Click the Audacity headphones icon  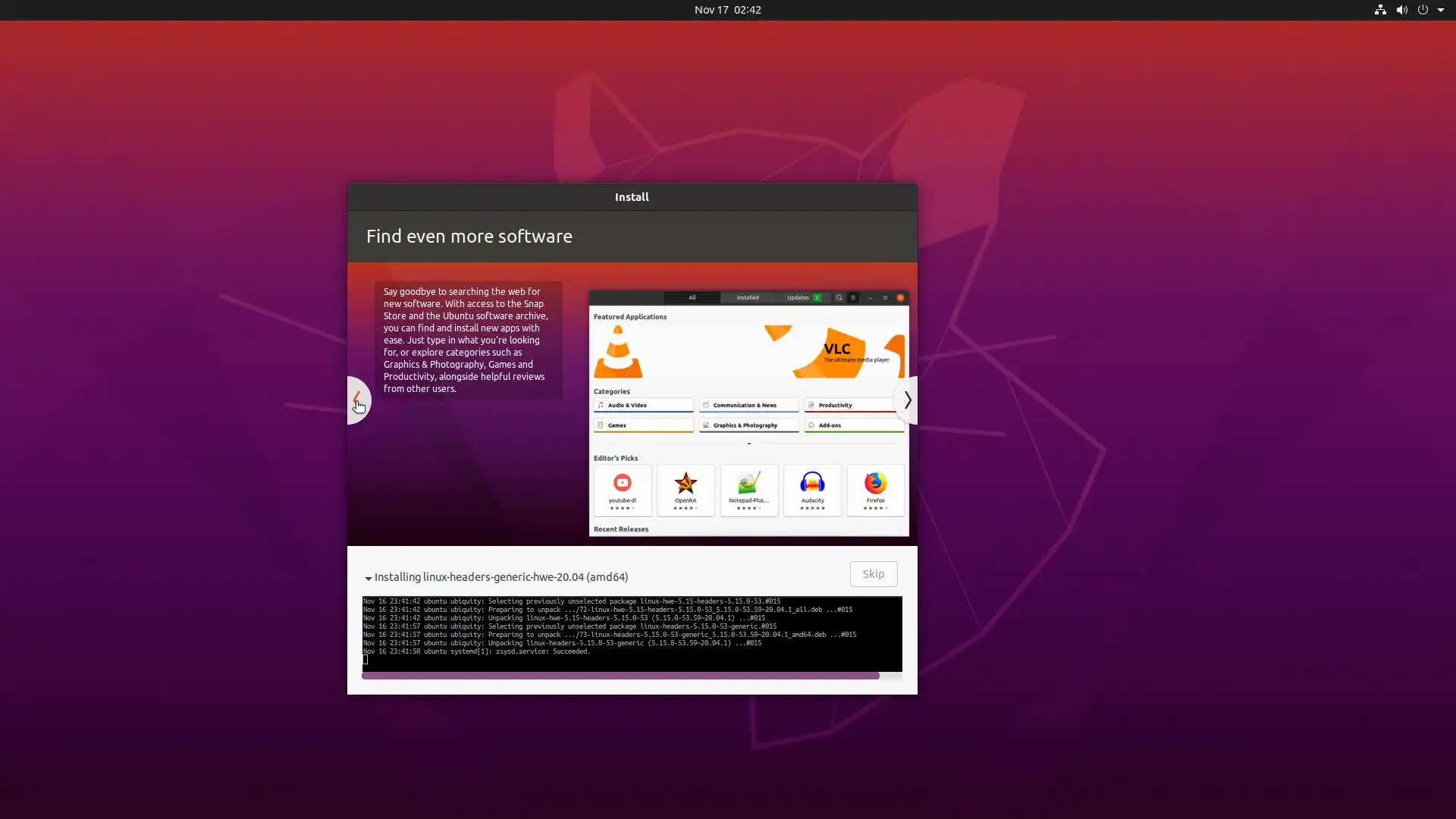coord(812,483)
